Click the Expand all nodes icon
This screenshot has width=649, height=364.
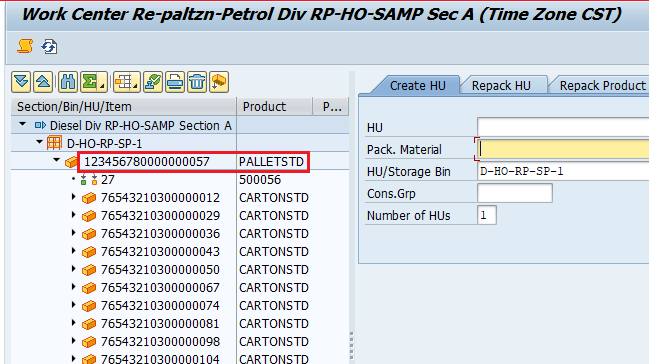[21, 82]
